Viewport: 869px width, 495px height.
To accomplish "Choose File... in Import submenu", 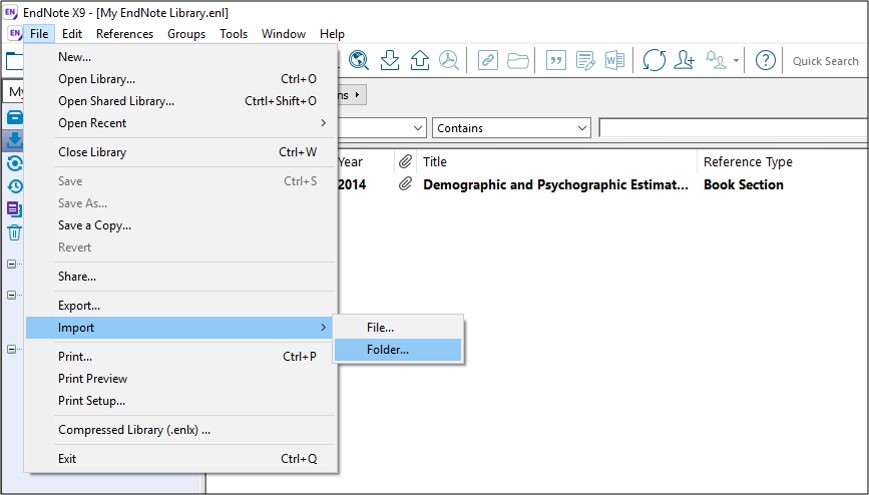I will click(398, 328).
